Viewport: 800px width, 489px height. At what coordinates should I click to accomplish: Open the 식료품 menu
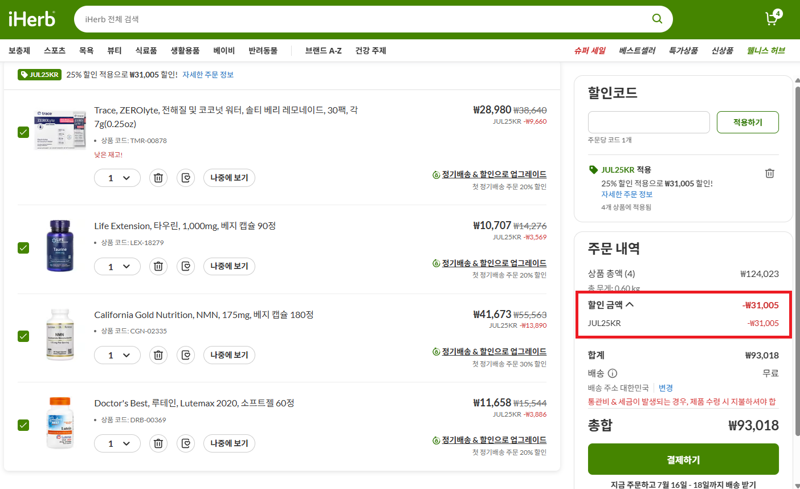(x=146, y=51)
